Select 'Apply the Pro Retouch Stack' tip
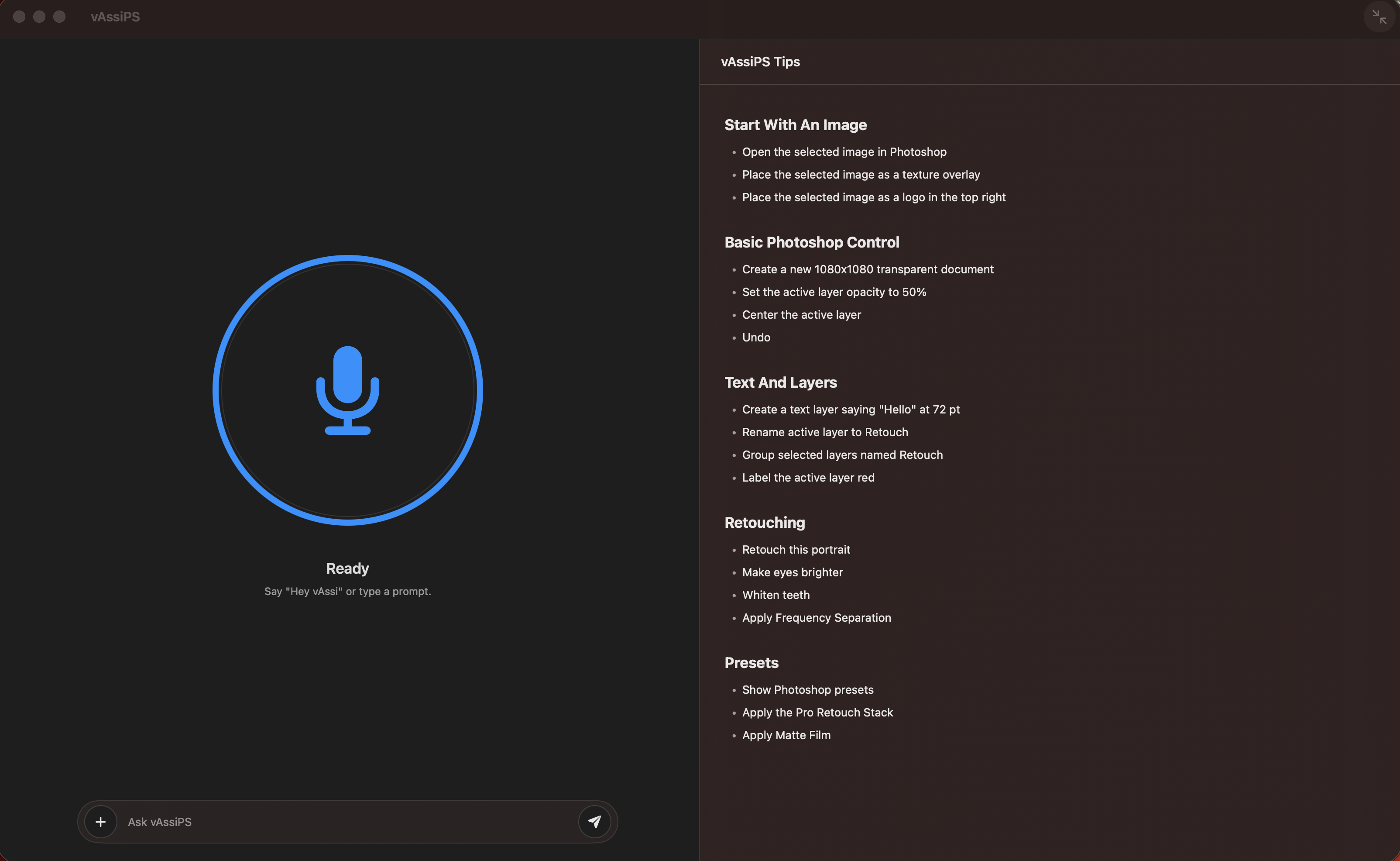Viewport: 1400px width, 861px height. pyautogui.click(x=817, y=713)
